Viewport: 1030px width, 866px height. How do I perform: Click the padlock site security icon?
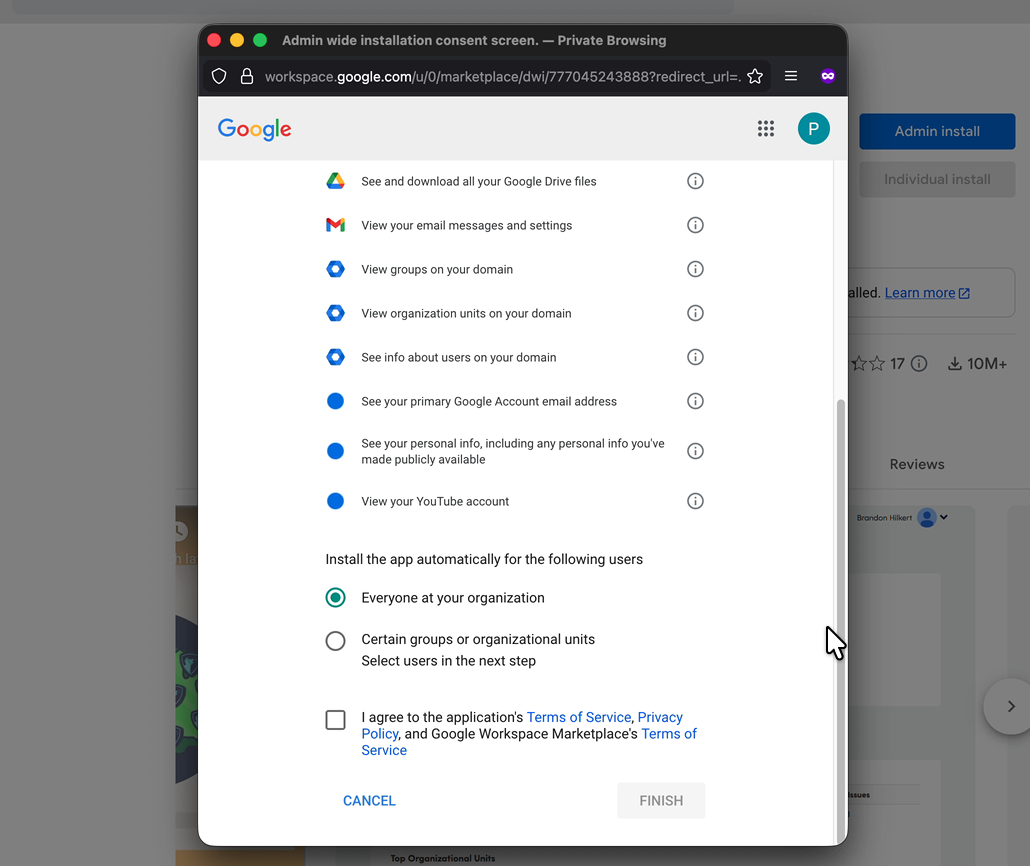(247, 77)
